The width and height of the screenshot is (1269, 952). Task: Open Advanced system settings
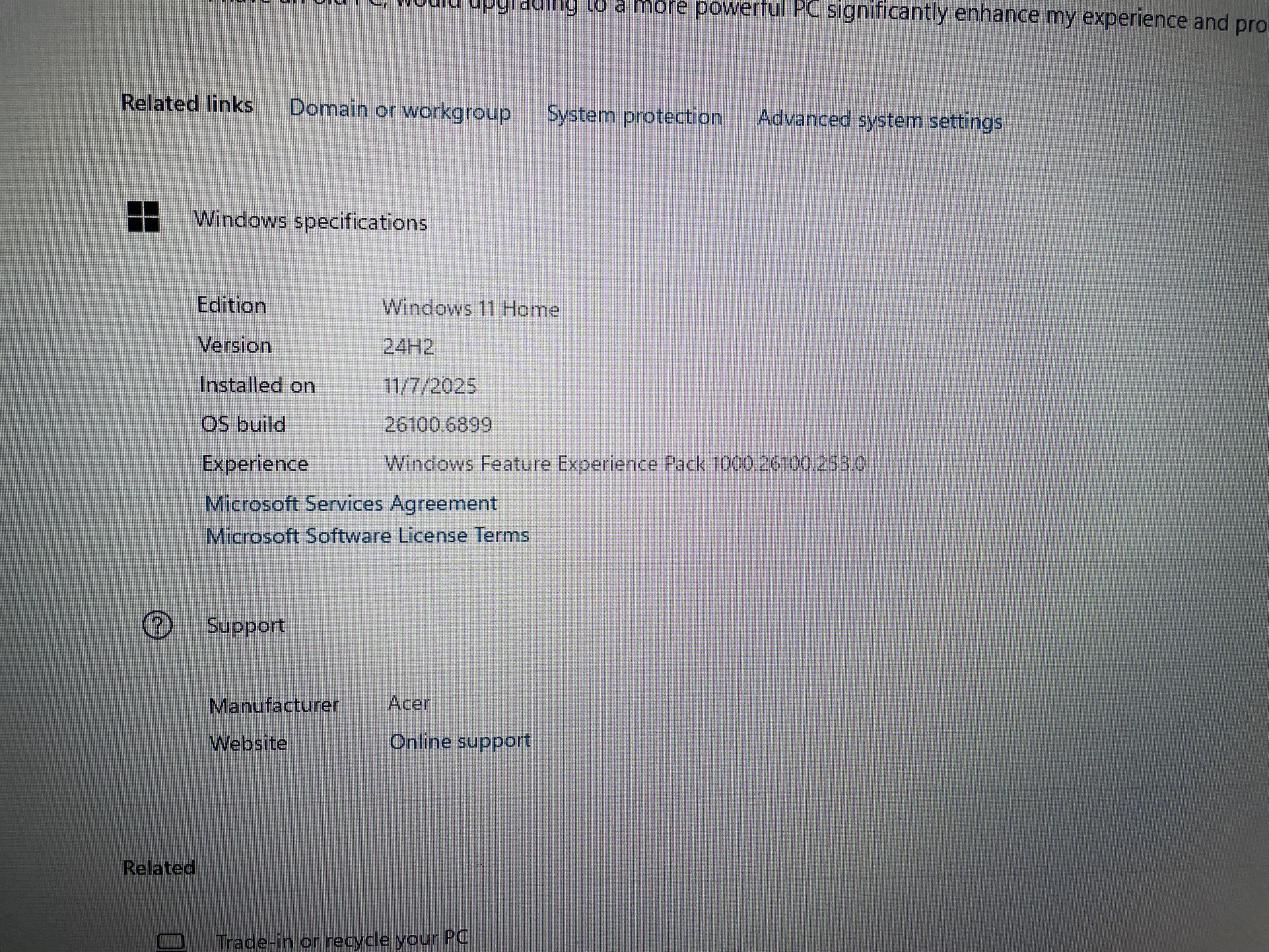(x=879, y=120)
